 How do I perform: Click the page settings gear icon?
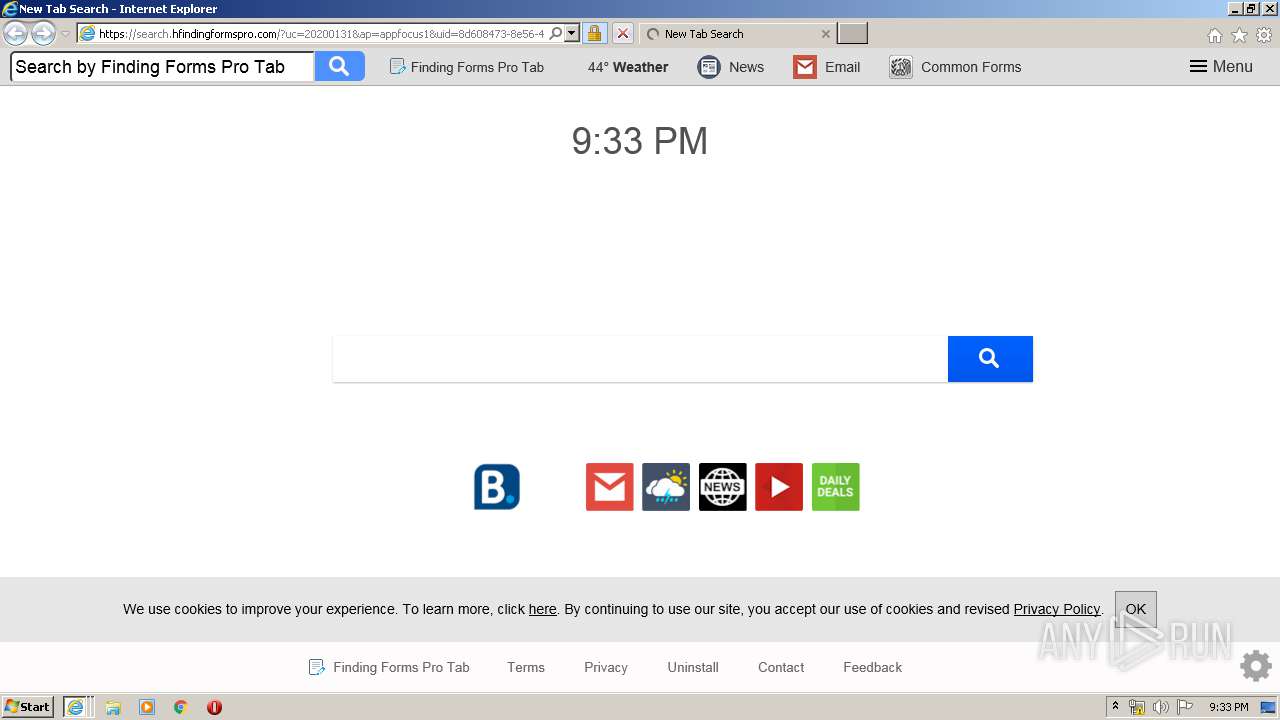1256,666
